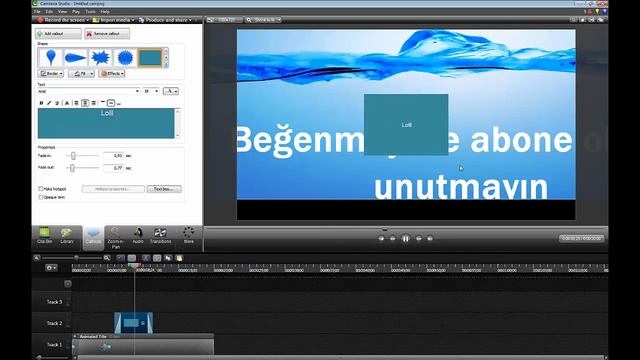This screenshot has width=640, height=360.
Task: Set vertical text alignment to middle
Action: [x=111, y=103]
